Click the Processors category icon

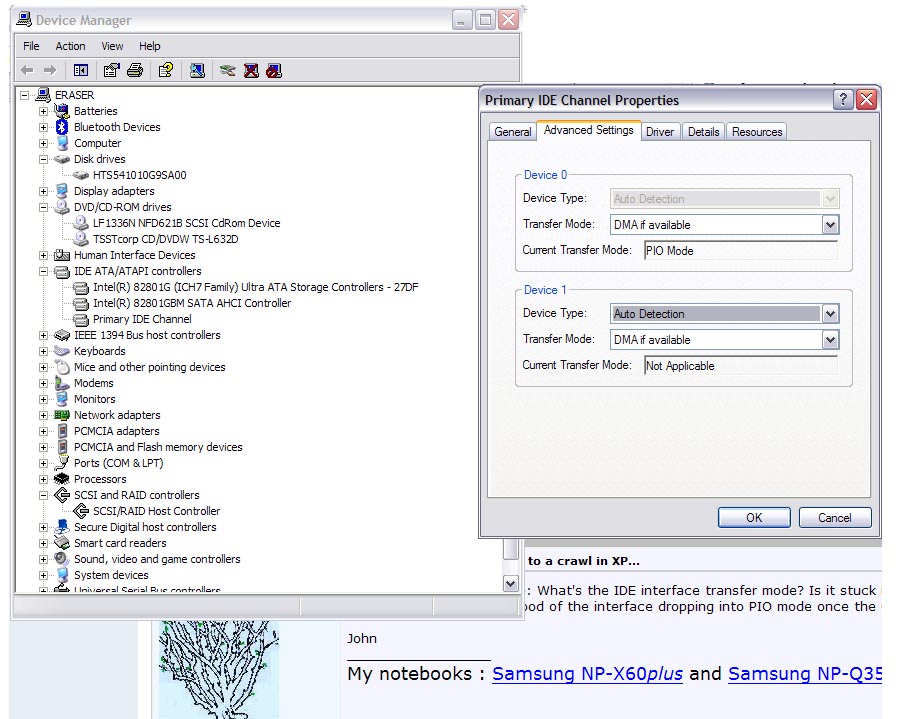[x=62, y=479]
